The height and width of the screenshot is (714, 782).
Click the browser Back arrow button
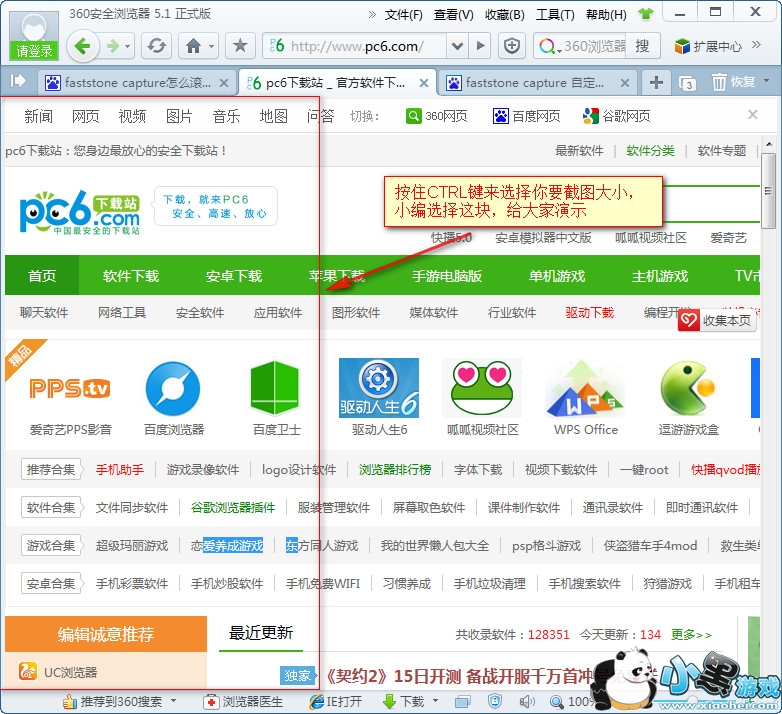point(82,46)
